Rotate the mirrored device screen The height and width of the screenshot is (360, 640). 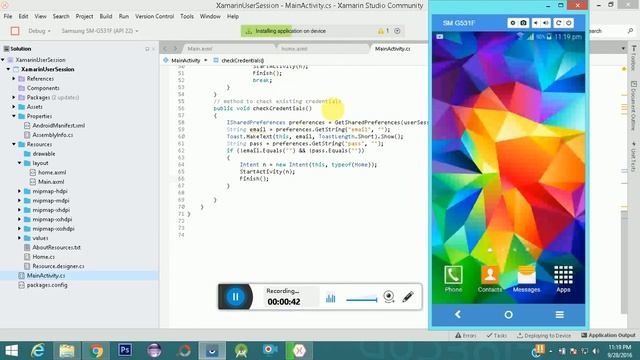pyautogui.click(x=558, y=23)
